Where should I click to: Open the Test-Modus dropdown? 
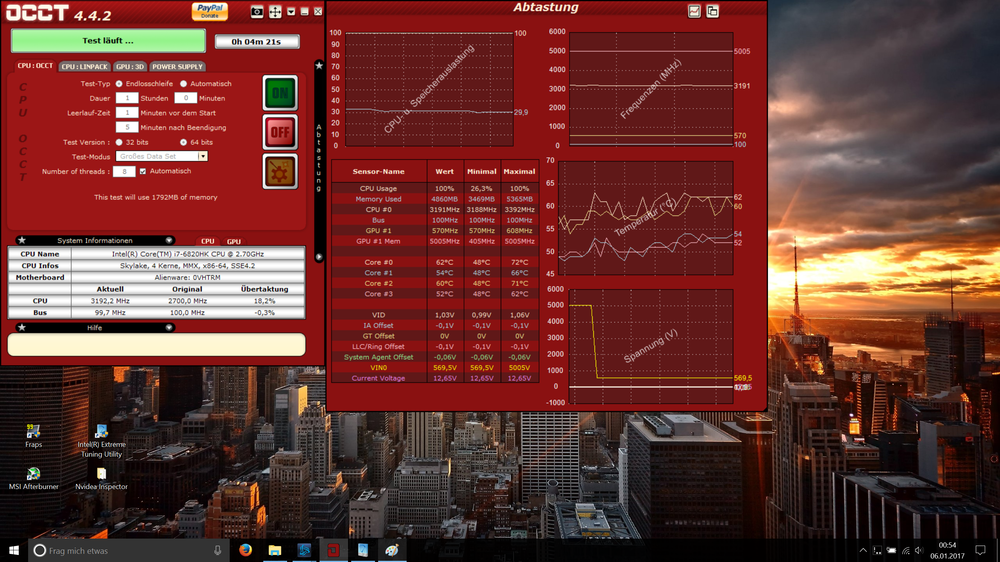pos(203,157)
